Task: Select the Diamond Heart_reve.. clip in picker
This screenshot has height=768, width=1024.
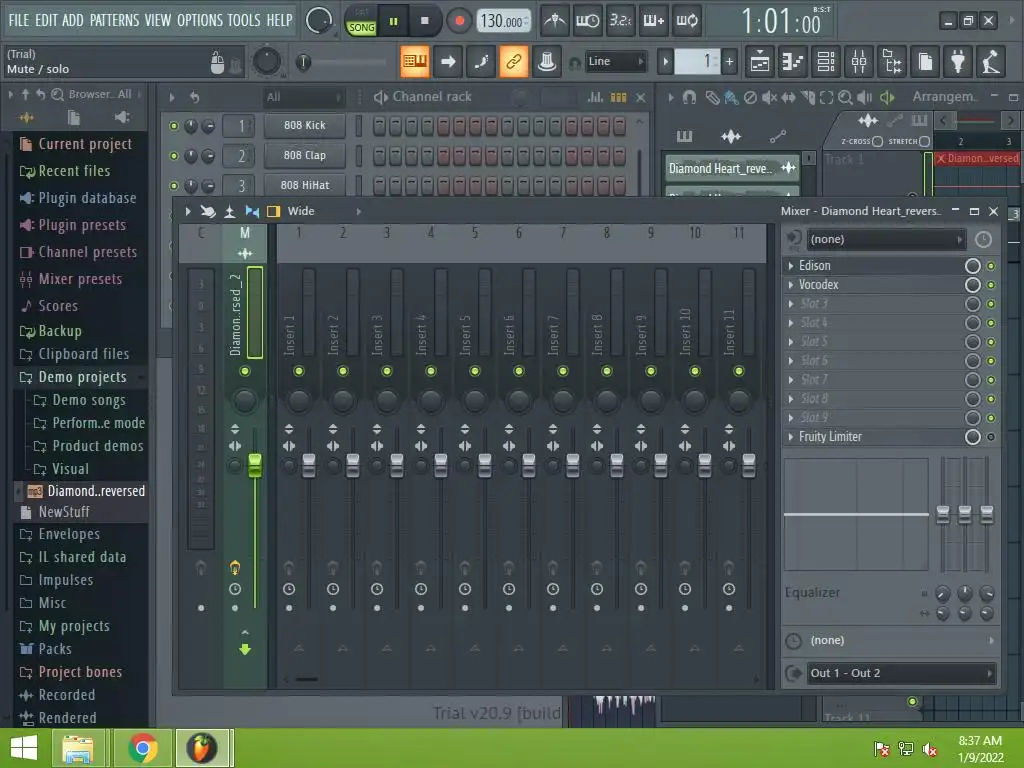Action: pyautogui.click(x=733, y=168)
